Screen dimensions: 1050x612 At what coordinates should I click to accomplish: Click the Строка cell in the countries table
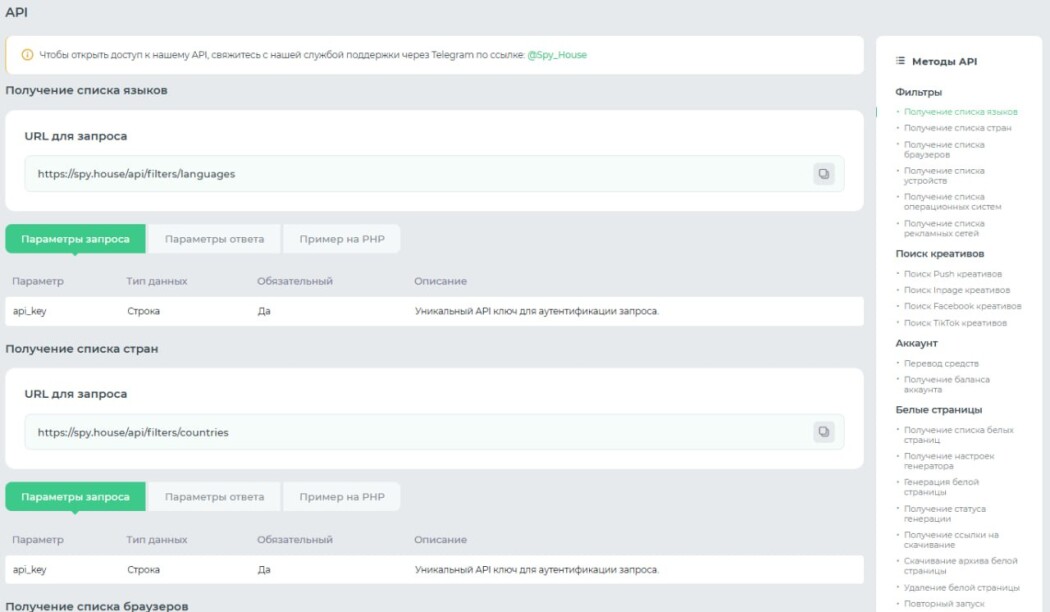click(143, 570)
